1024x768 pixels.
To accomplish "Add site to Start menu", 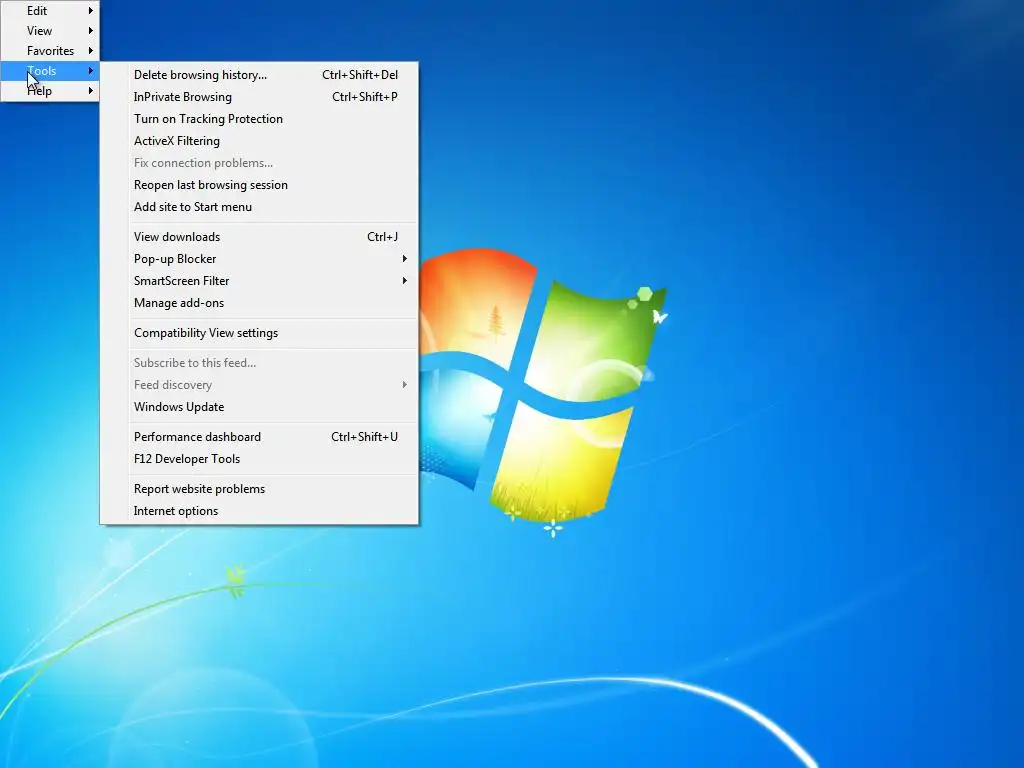I will point(259,207).
